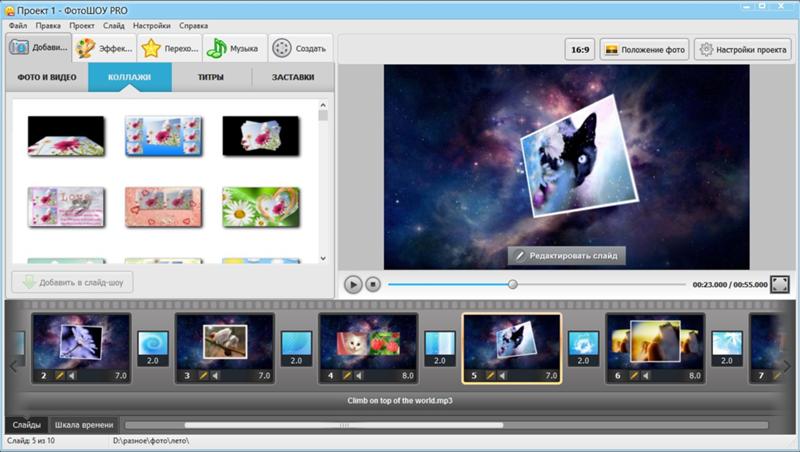Click the Редактировать слайд button
Screen dimensions: 800x452
click(566, 256)
